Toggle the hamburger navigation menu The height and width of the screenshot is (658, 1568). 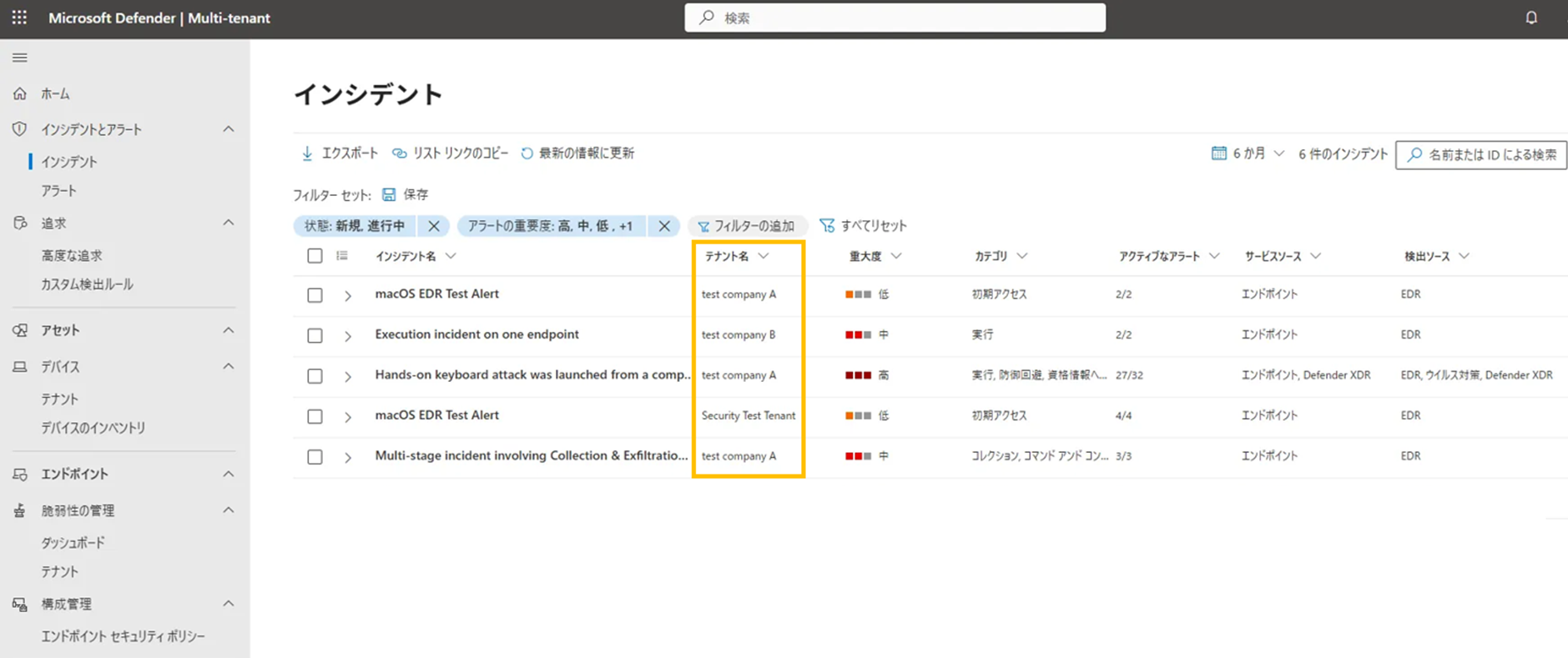click(19, 58)
